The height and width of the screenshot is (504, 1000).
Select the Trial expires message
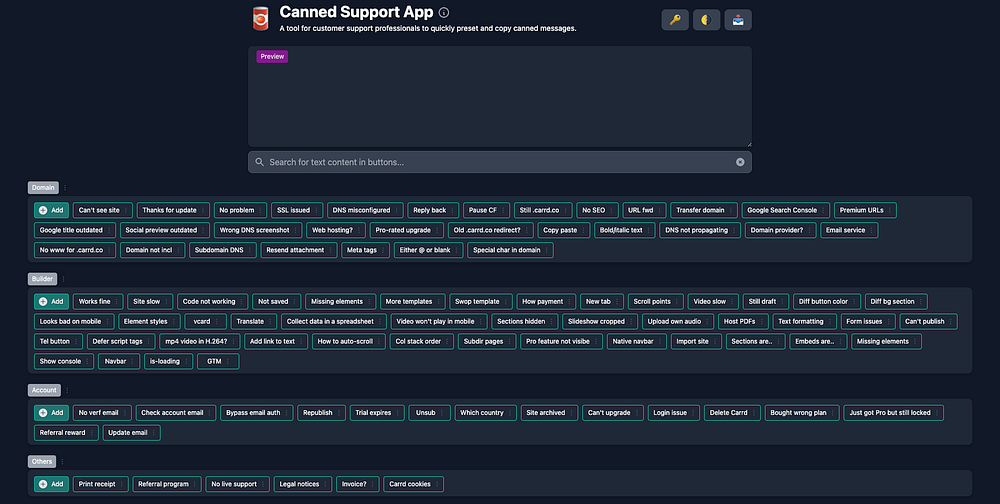coord(377,413)
